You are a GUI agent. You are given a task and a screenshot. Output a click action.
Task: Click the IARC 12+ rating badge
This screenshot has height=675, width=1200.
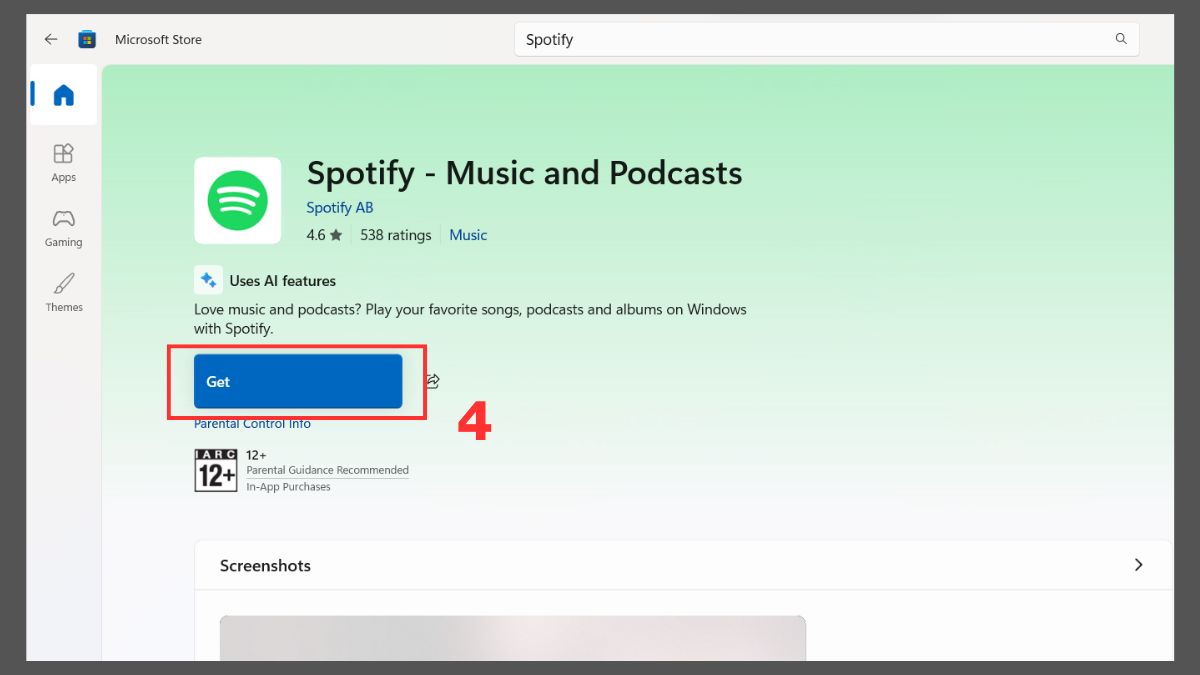pyautogui.click(x=215, y=470)
